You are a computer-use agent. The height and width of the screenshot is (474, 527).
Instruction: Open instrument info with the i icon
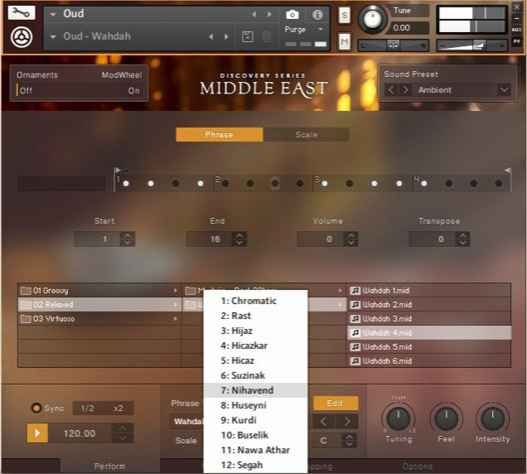tap(317, 14)
